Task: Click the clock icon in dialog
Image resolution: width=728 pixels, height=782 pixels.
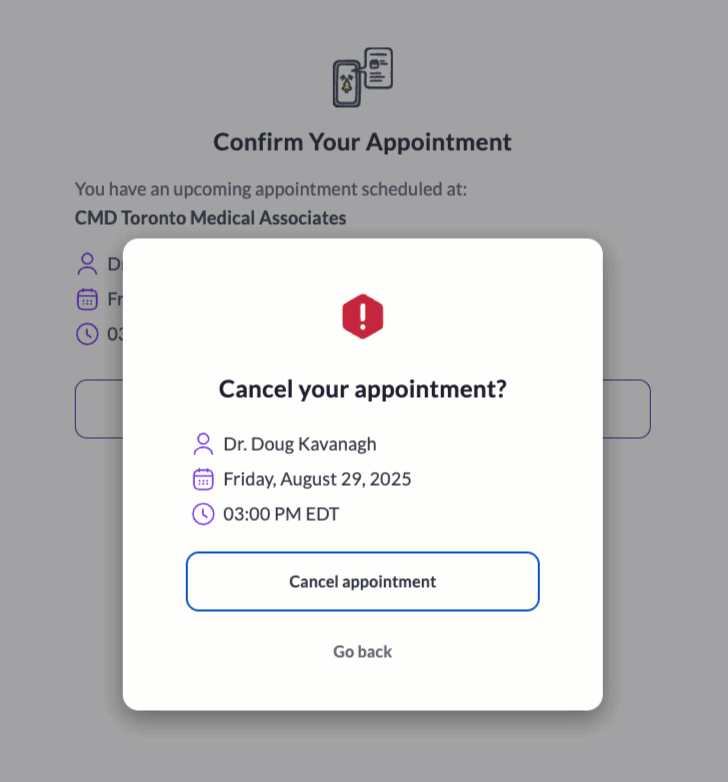Action: click(203, 514)
